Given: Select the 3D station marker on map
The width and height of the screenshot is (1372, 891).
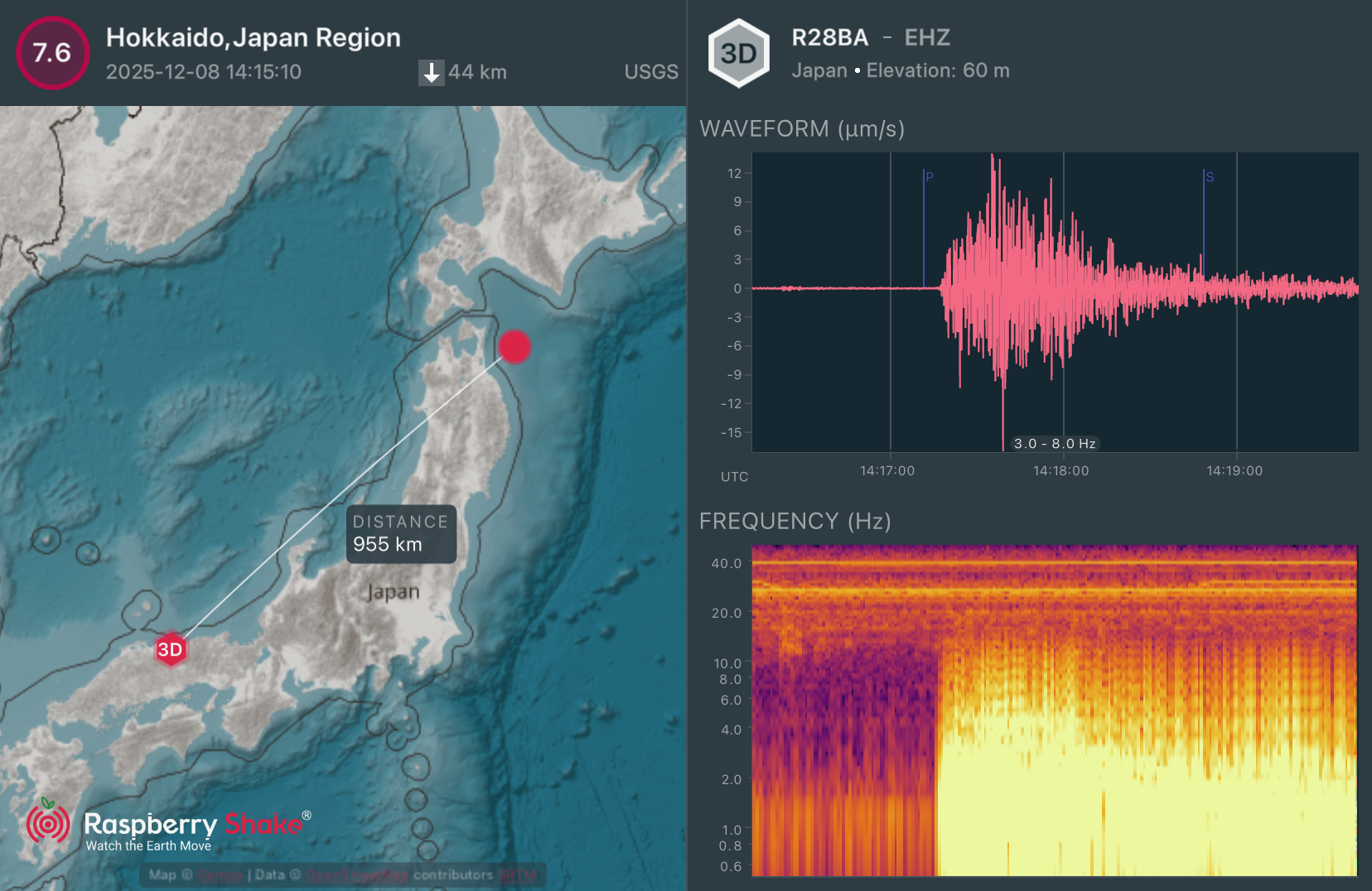Looking at the screenshot, I should click(171, 649).
